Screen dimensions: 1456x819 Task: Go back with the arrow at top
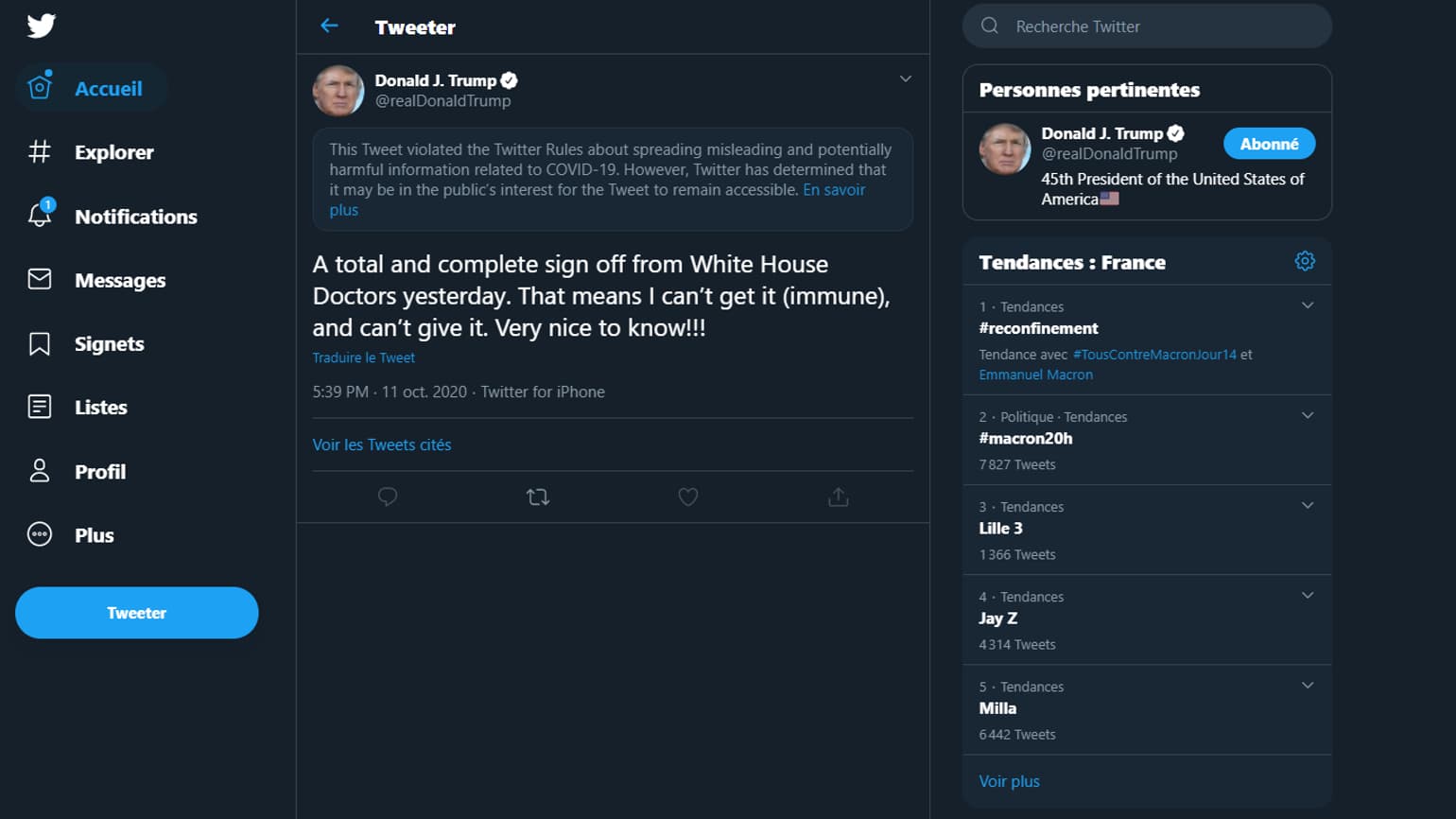(328, 26)
